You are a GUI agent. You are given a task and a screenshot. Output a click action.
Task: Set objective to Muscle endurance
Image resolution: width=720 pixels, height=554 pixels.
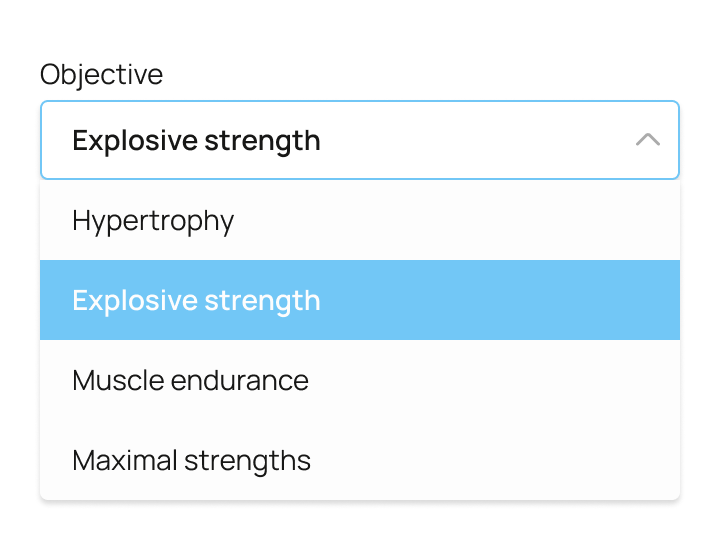pyautogui.click(x=190, y=380)
